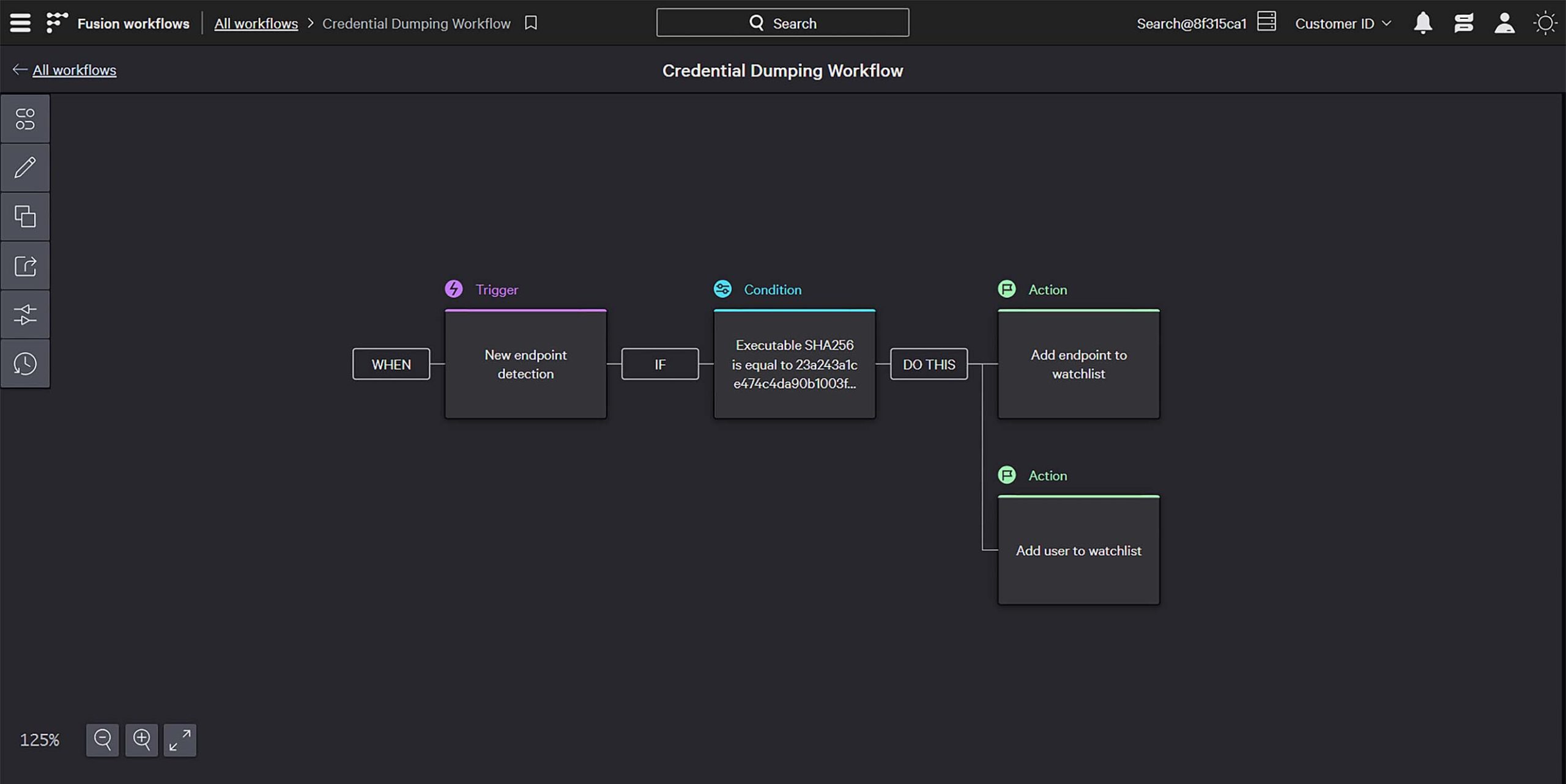The image size is (1566, 784).
Task: Toggle the light/dark theme sun icon
Action: coord(1545,23)
